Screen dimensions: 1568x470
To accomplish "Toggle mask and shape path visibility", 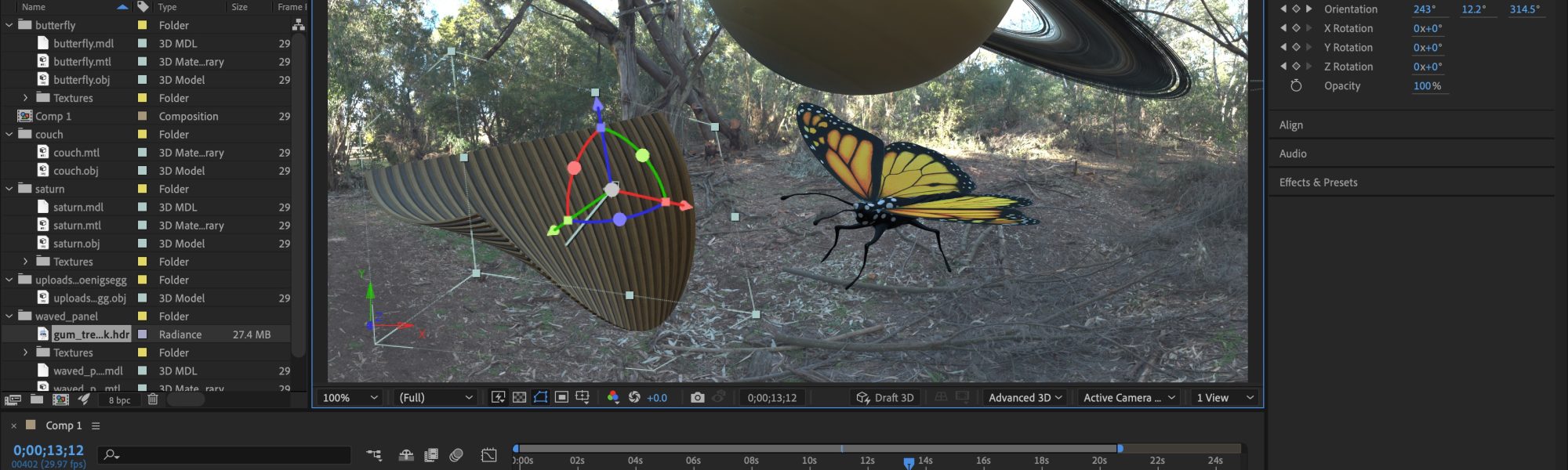I will coord(540,398).
